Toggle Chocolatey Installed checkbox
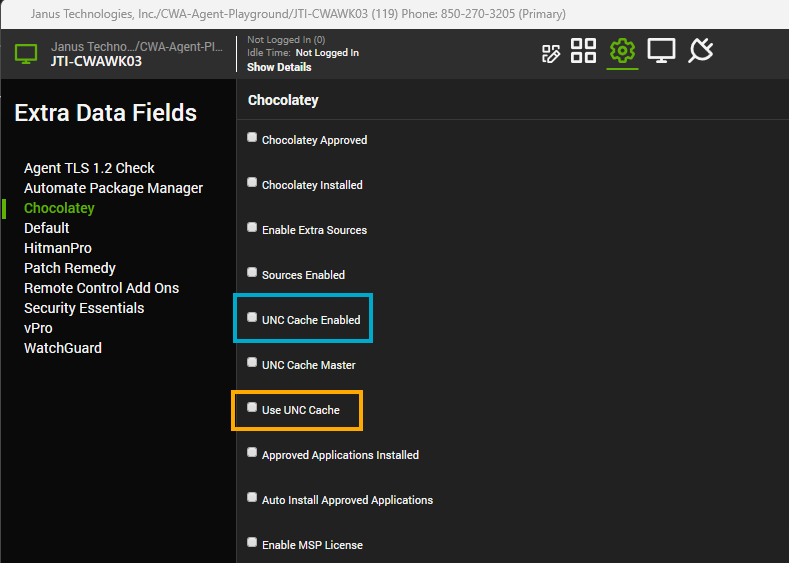 tap(252, 182)
